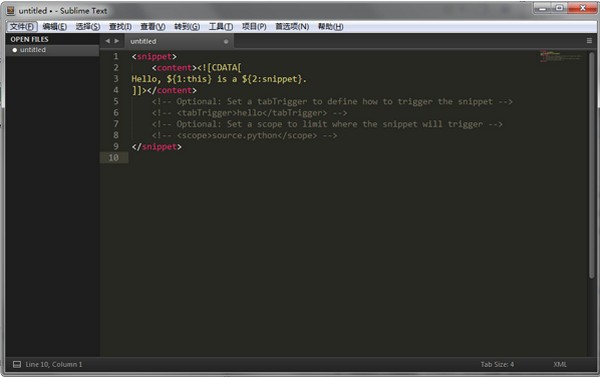Open the 文件(F) menu
The width and height of the screenshot is (600, 377).
[x=22, y=26]
